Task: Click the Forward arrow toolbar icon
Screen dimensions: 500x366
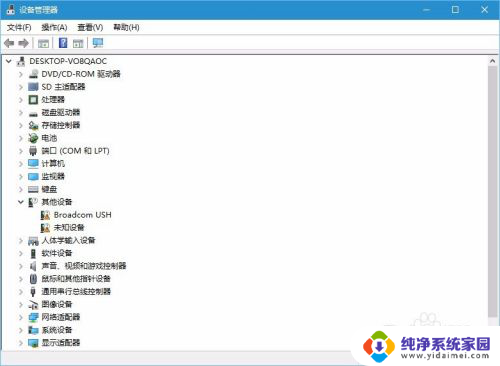Action: (23, 43)
